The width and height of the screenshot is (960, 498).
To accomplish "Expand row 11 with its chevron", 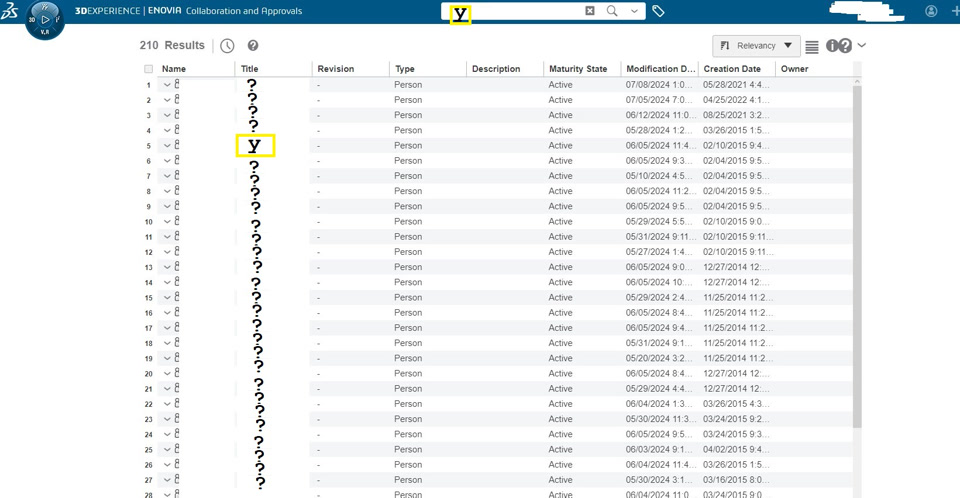I will click(x=167, y=237).
